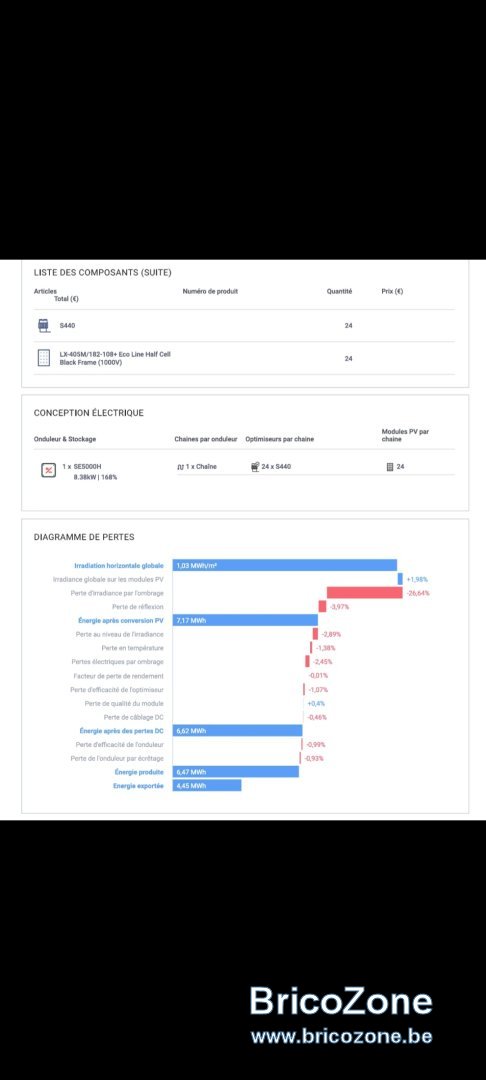Image resolution: width=486 pixels, height=1080 pixels.
Task: Select the blue 'Irradiation horizontale globale' 1,03 MWh/m² bar
Action: click(285, 565)
